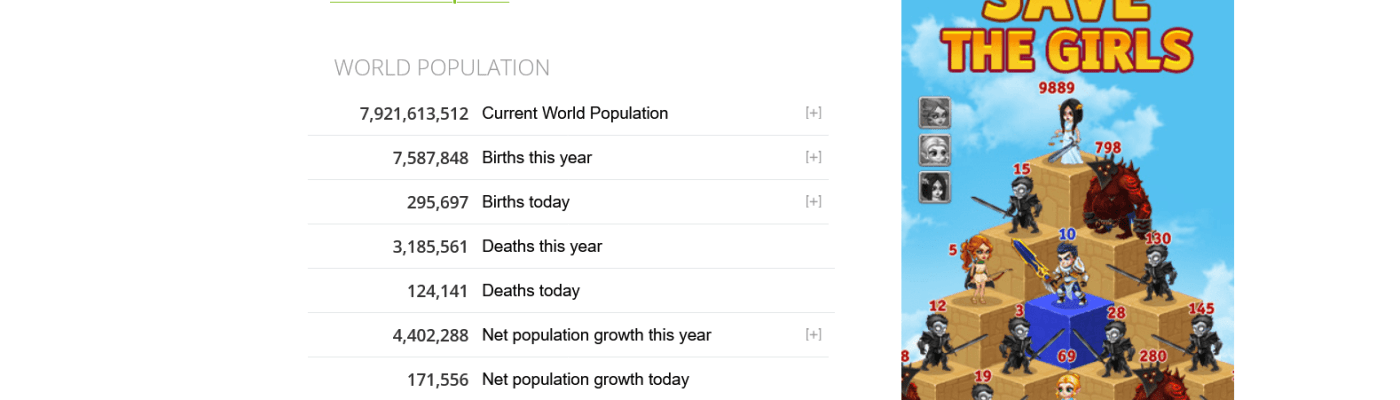Click the Deaths this year label
1400x400 pixels.
click(x=541, y=246)
